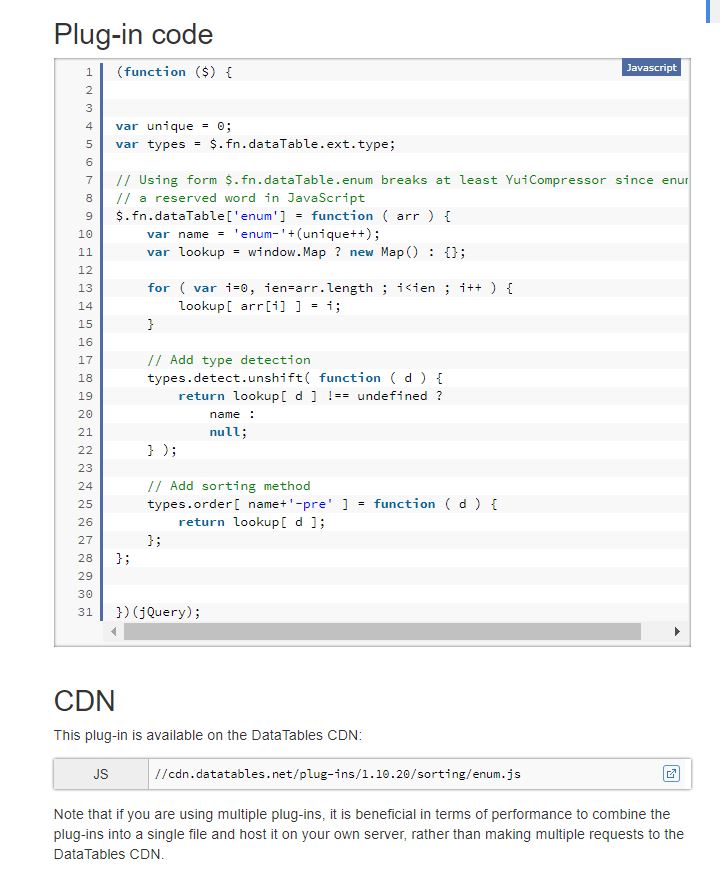
Task: Click the "var name = 'enum-'" line
Action: click(x=263, y=234)
